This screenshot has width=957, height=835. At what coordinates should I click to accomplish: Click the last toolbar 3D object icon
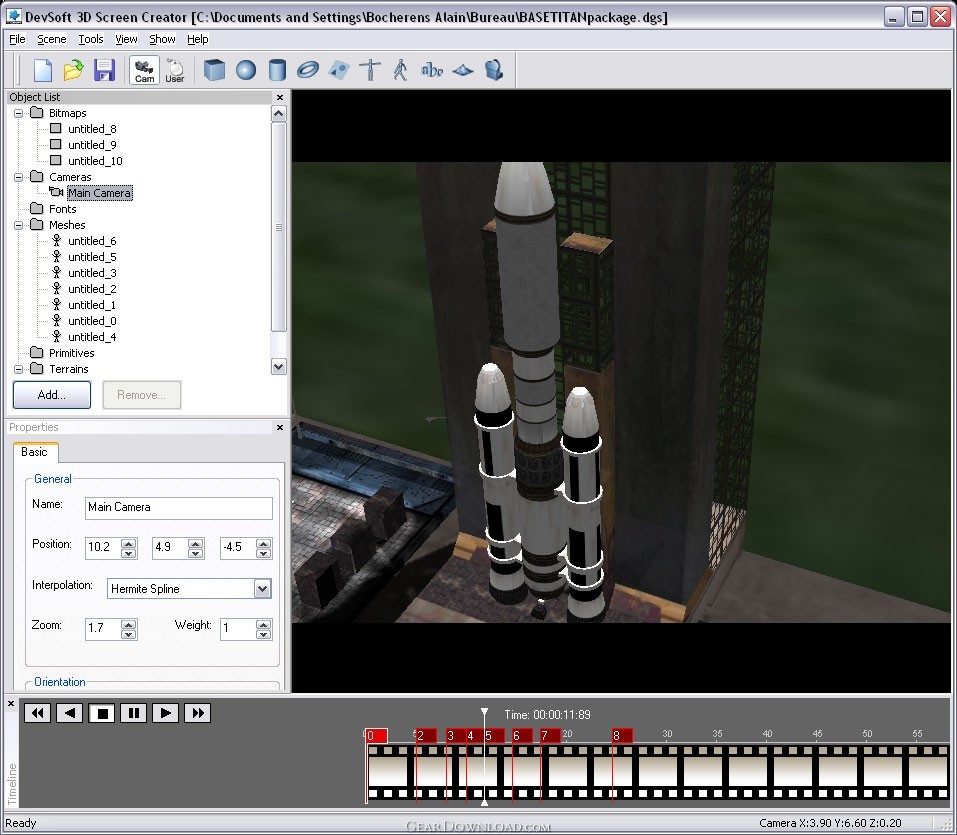tap(494, 70)
